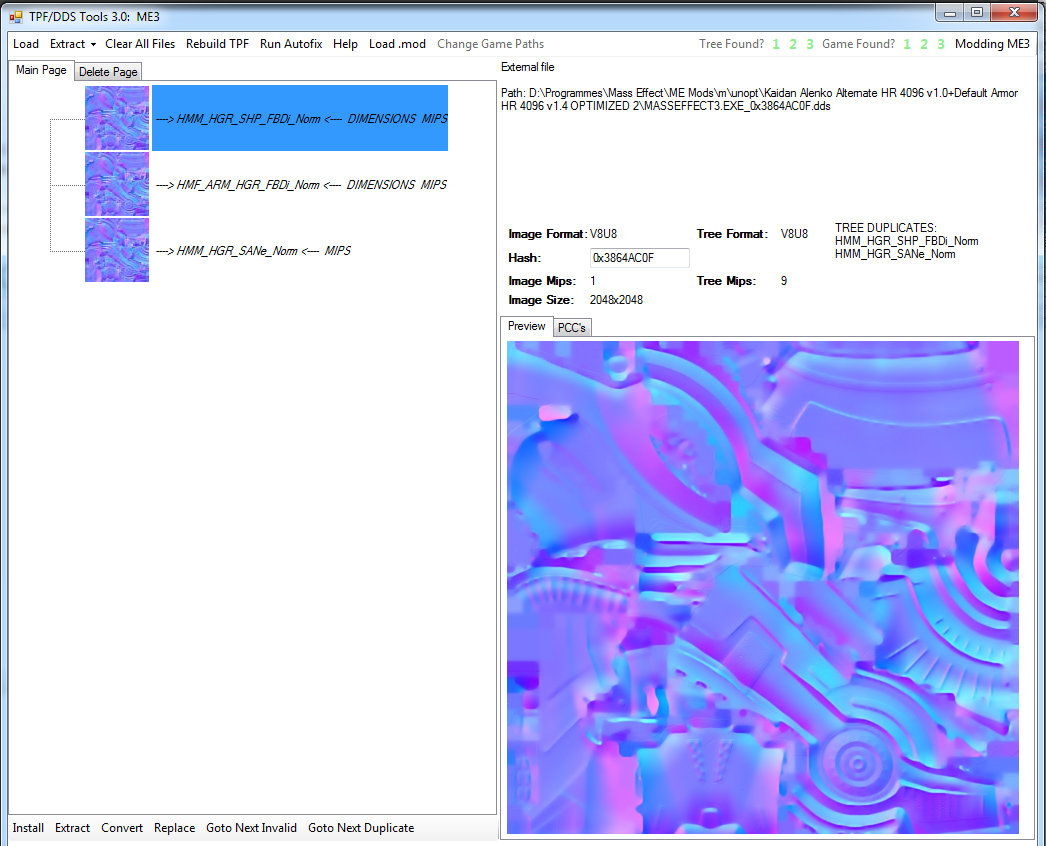This screenshot has width=1046, height=846.
Task: Click 'TREE DUPLICATES:' heading
Action: pyautogui.click(x=885, y=228)
